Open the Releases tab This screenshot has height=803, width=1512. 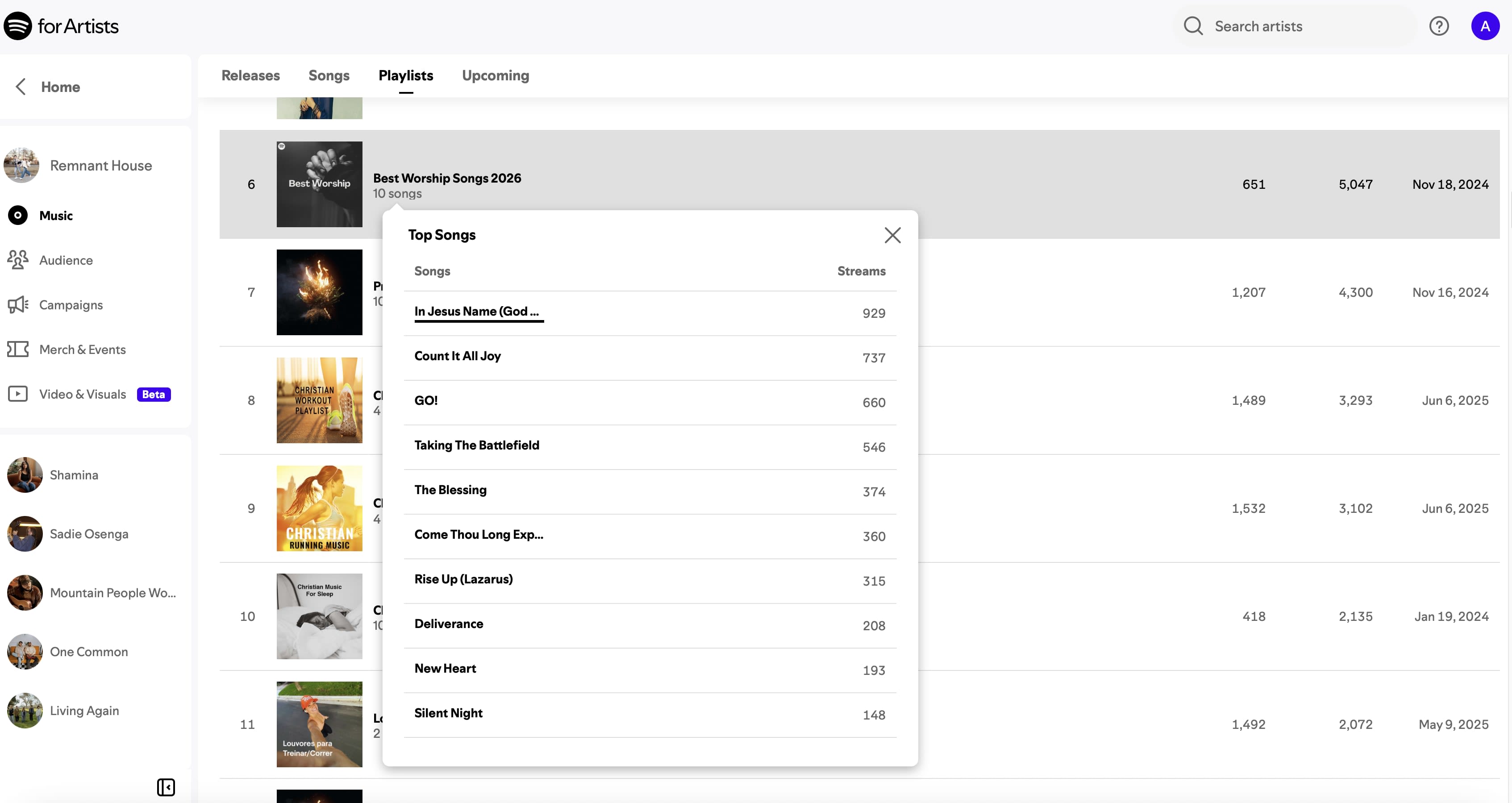(x=250, y=75)
